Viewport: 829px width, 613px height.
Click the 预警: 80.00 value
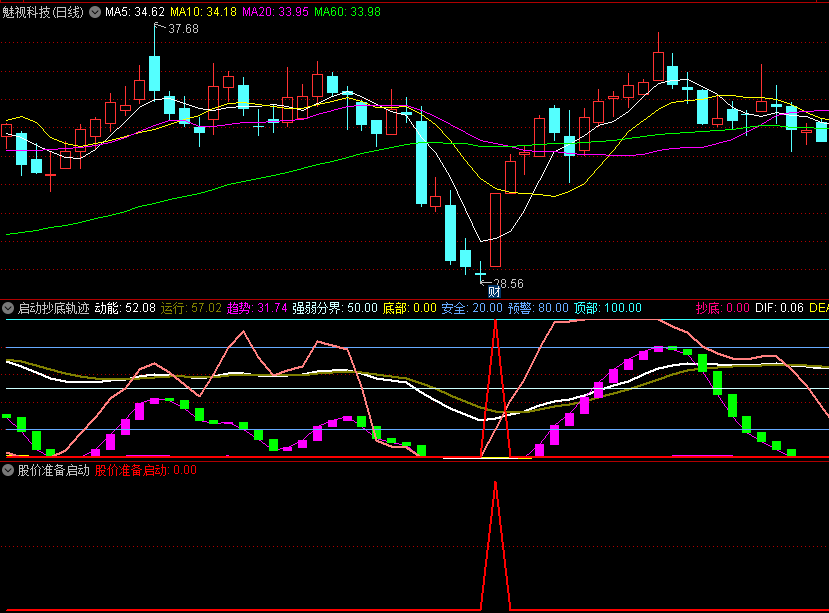(x=538, y=308)
